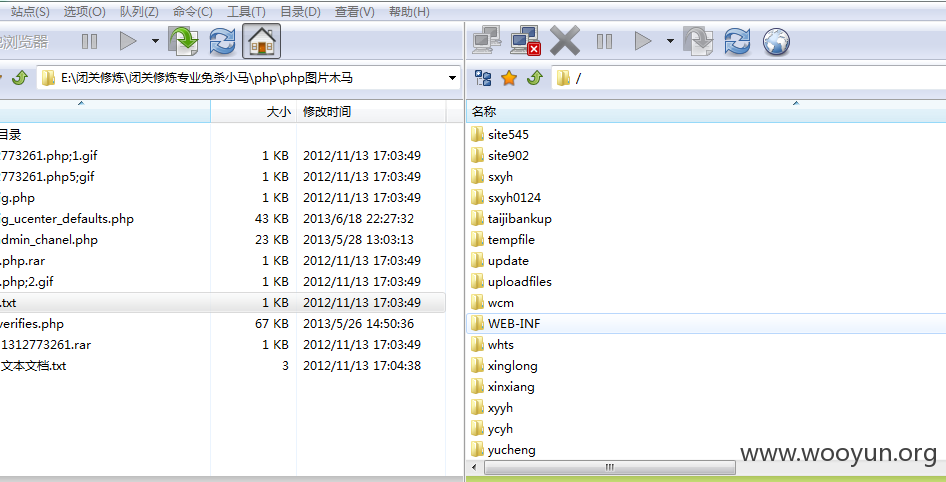The height and width of the screenshot is (482, 946).
Task: Click the local pane play transfer icon
Action: tap(128, 42)
